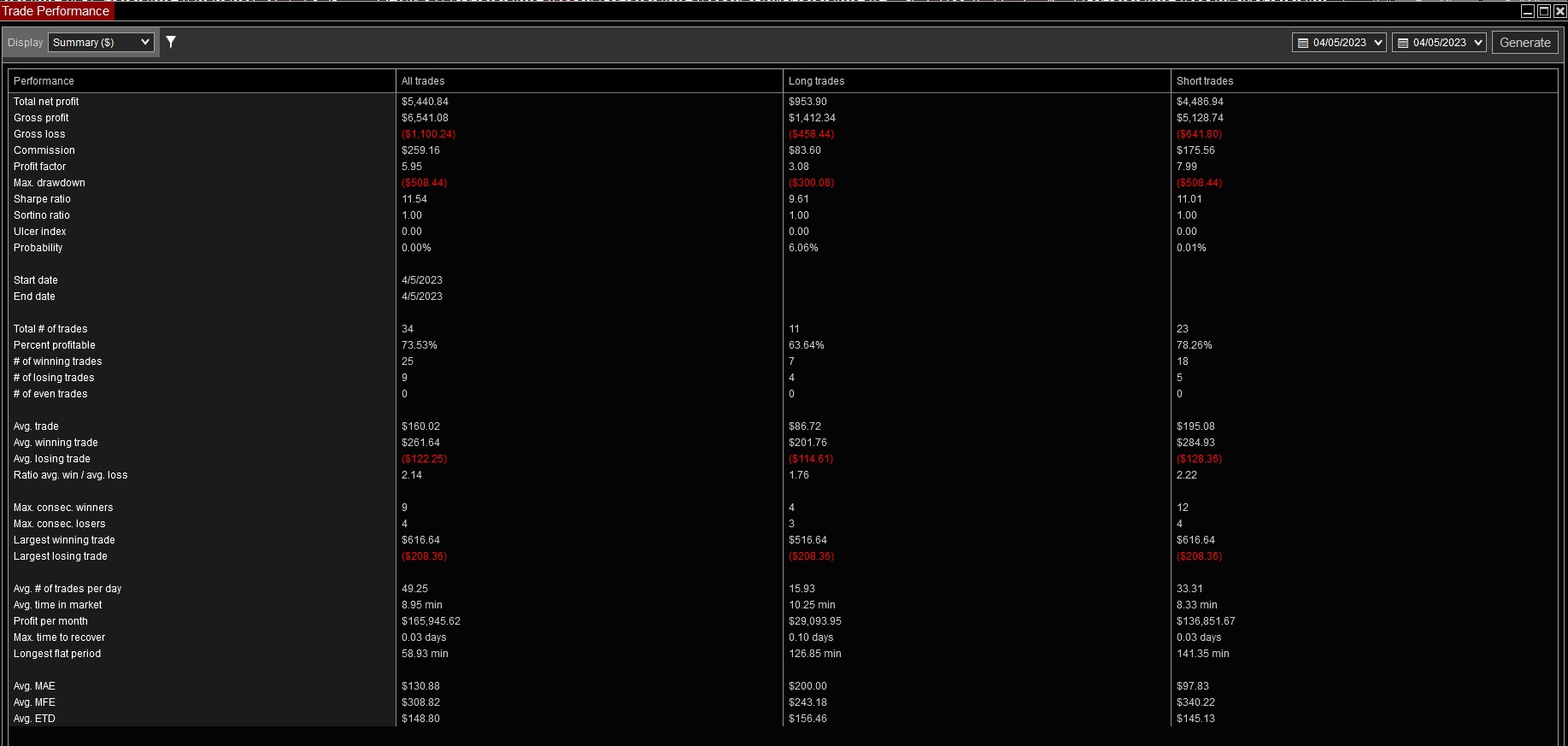Select the Percent profitable row label

55,345
